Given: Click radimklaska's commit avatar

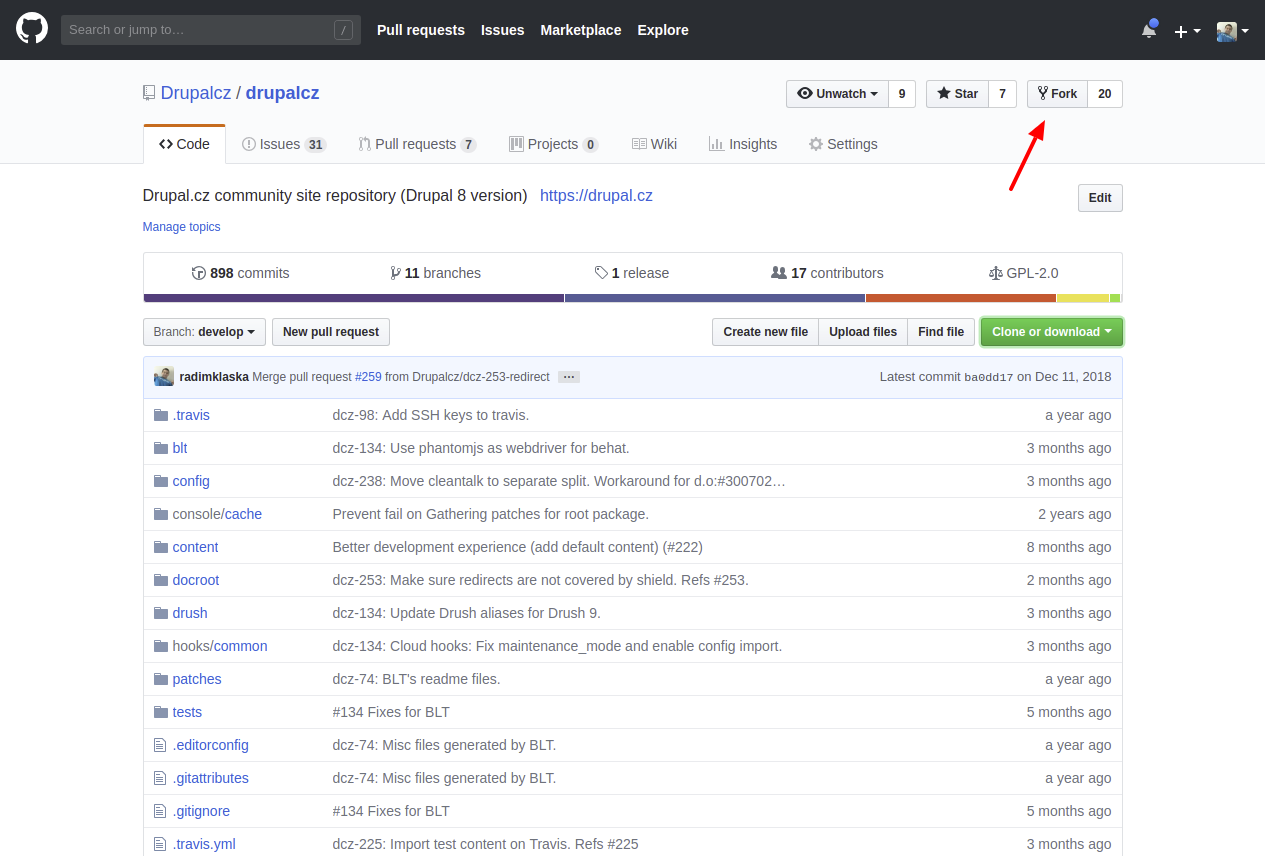Looking at the screenshot, I should tap(164, 376).
